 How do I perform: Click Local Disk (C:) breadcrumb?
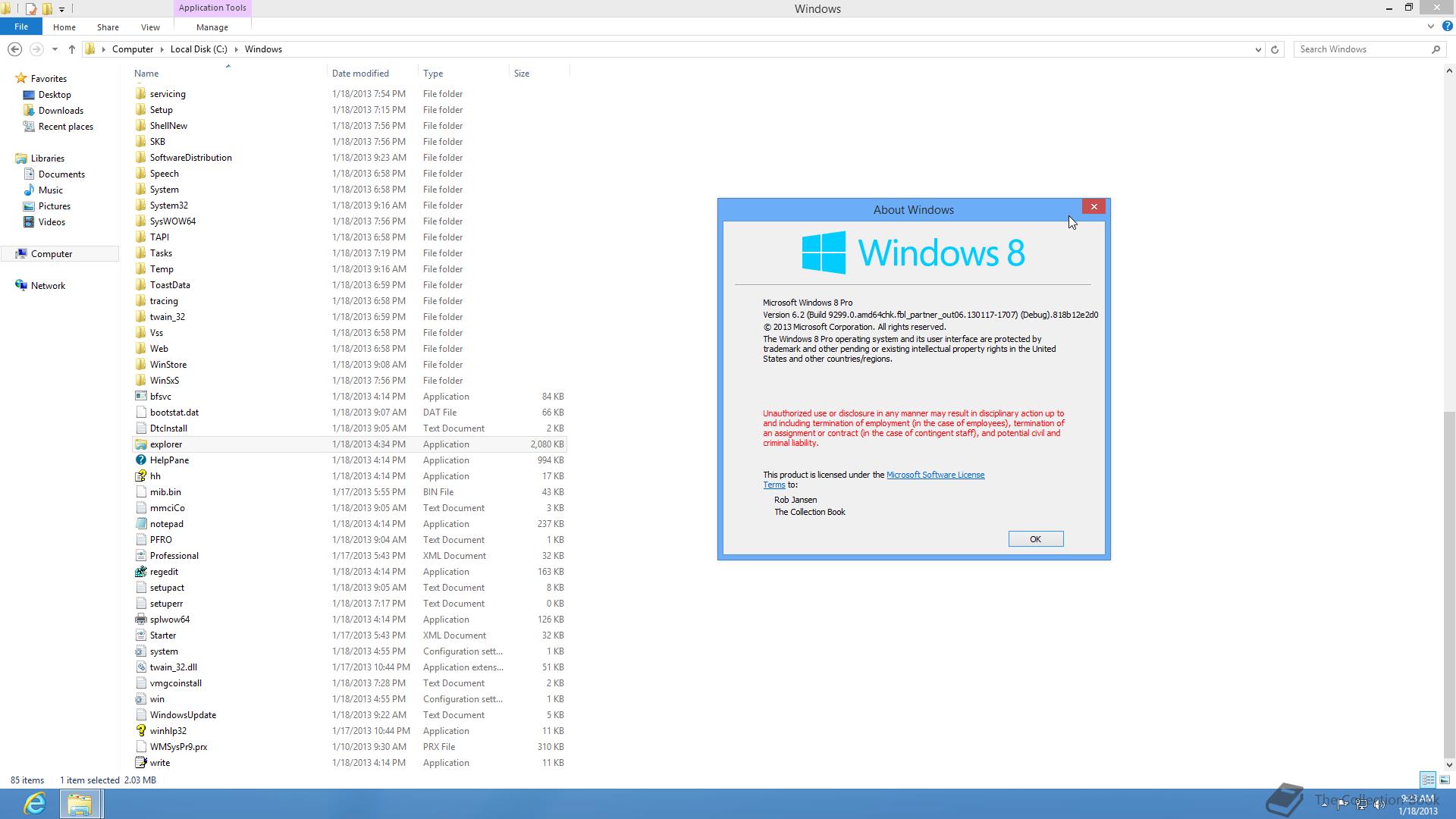tap(199, 49)
